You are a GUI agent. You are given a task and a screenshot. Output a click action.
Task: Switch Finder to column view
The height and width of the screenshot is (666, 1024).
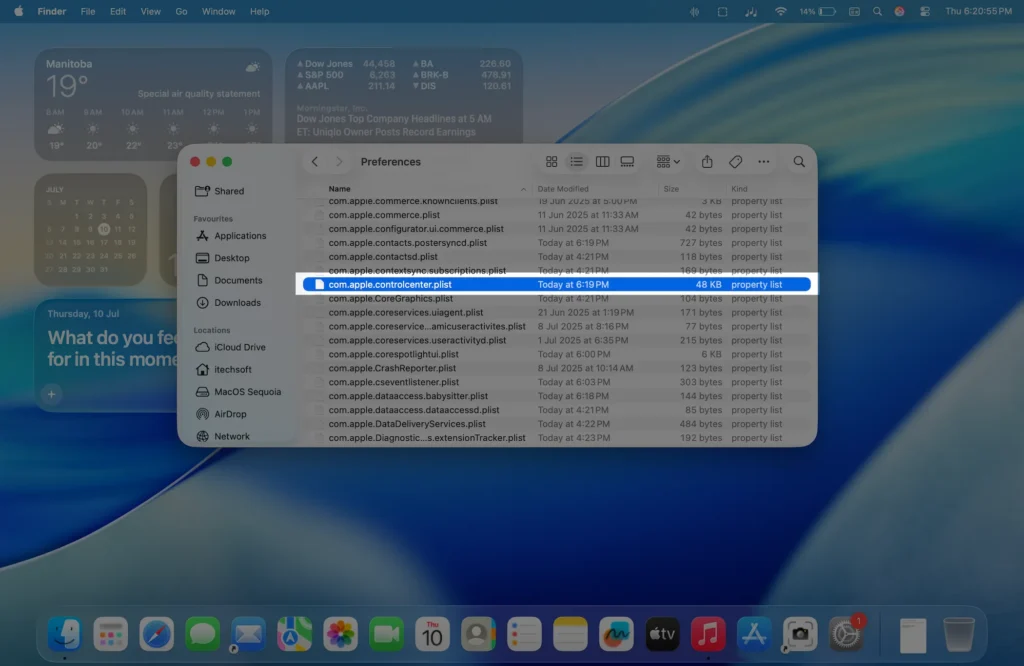pos(602,161)
